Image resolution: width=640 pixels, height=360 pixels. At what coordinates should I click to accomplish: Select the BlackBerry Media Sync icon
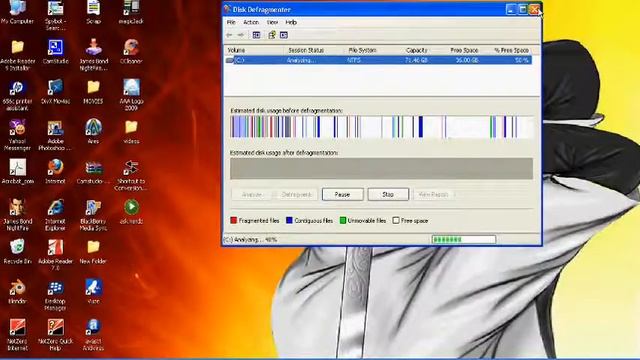pyautogui.click(x=93, y=215)
